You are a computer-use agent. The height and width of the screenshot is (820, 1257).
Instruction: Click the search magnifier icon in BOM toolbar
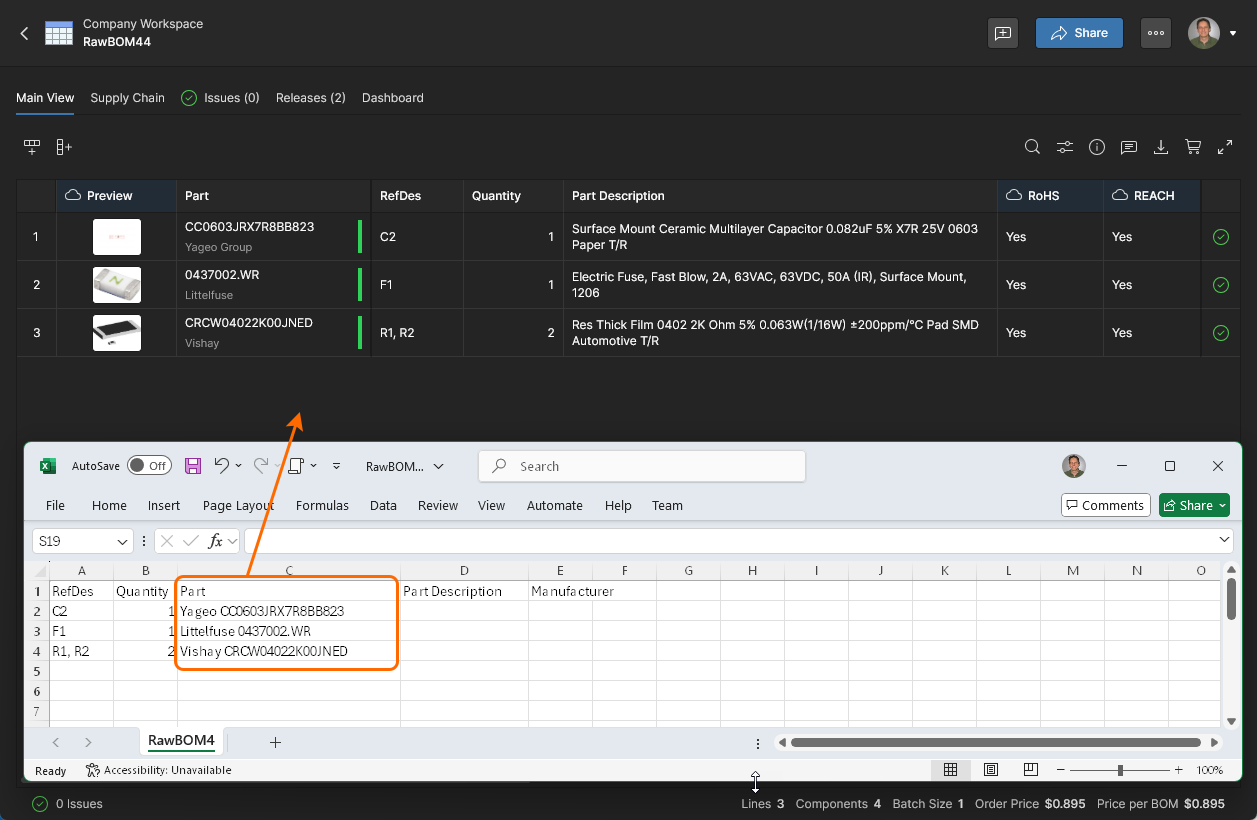click(x=1033, y=147)
